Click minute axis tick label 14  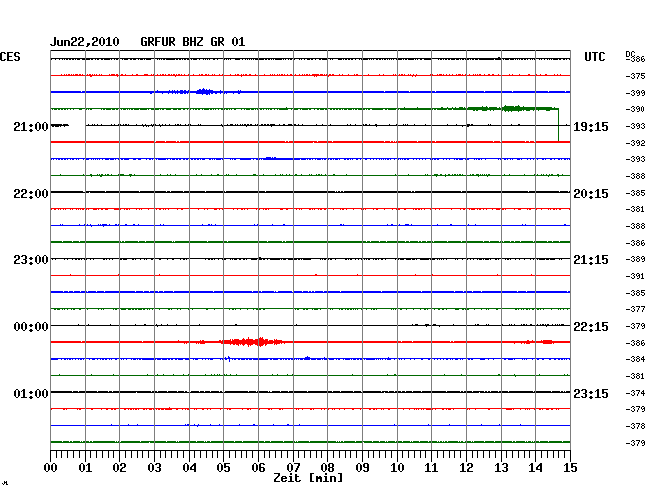pos(536,468)
